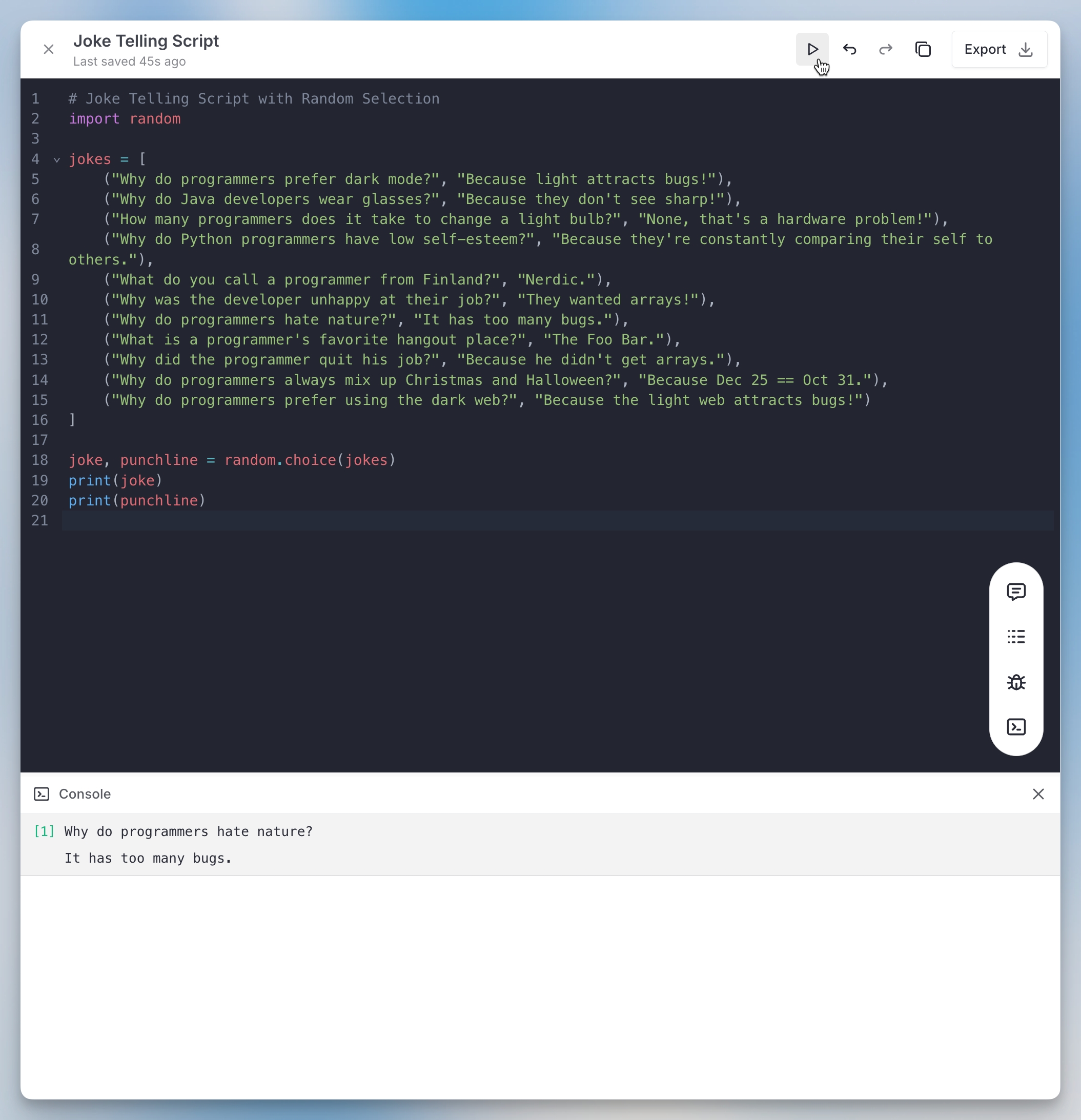Click line number 18 in gutter

click(39, 460)
